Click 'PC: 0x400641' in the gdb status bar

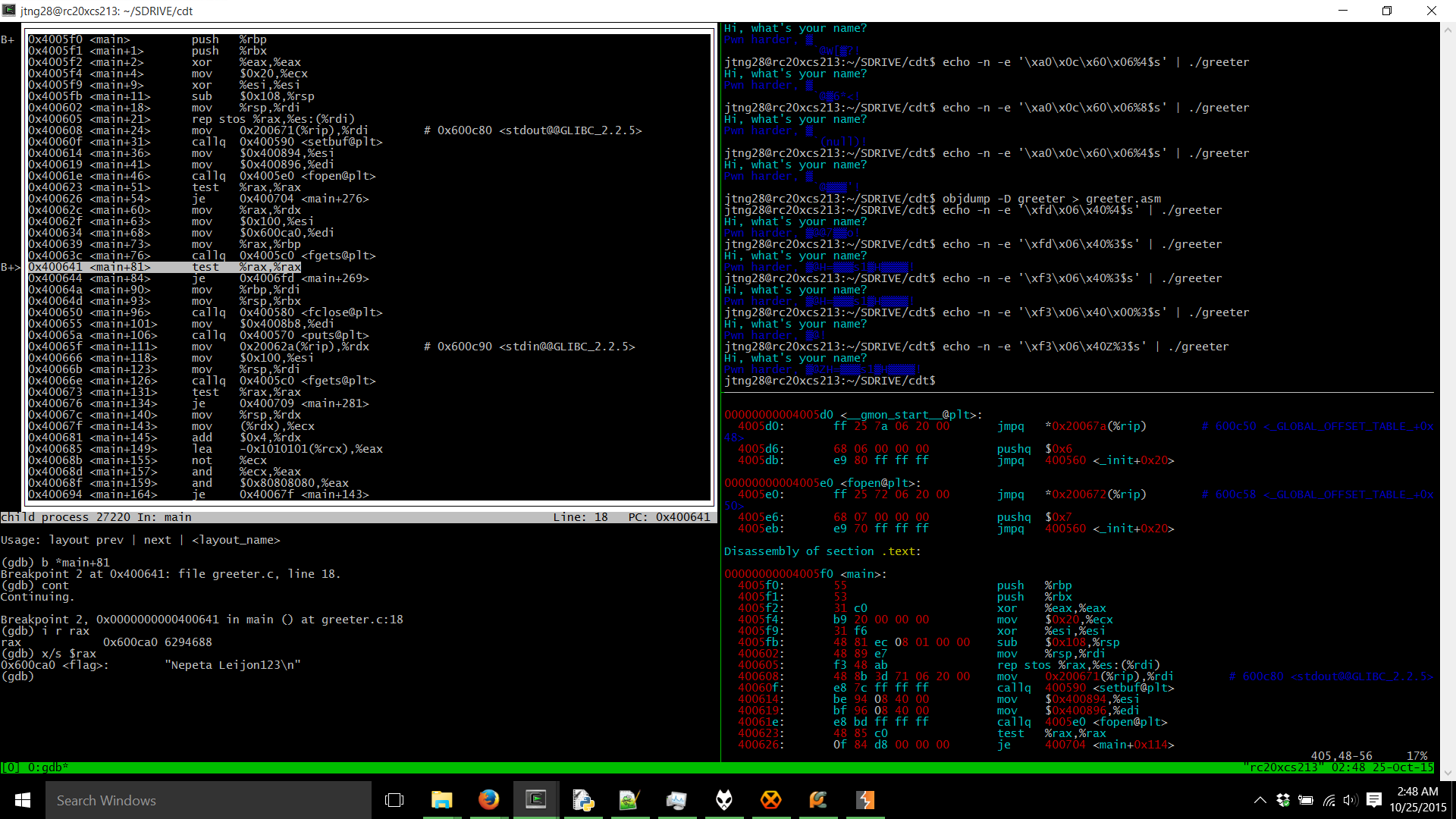tap(670, 517)
